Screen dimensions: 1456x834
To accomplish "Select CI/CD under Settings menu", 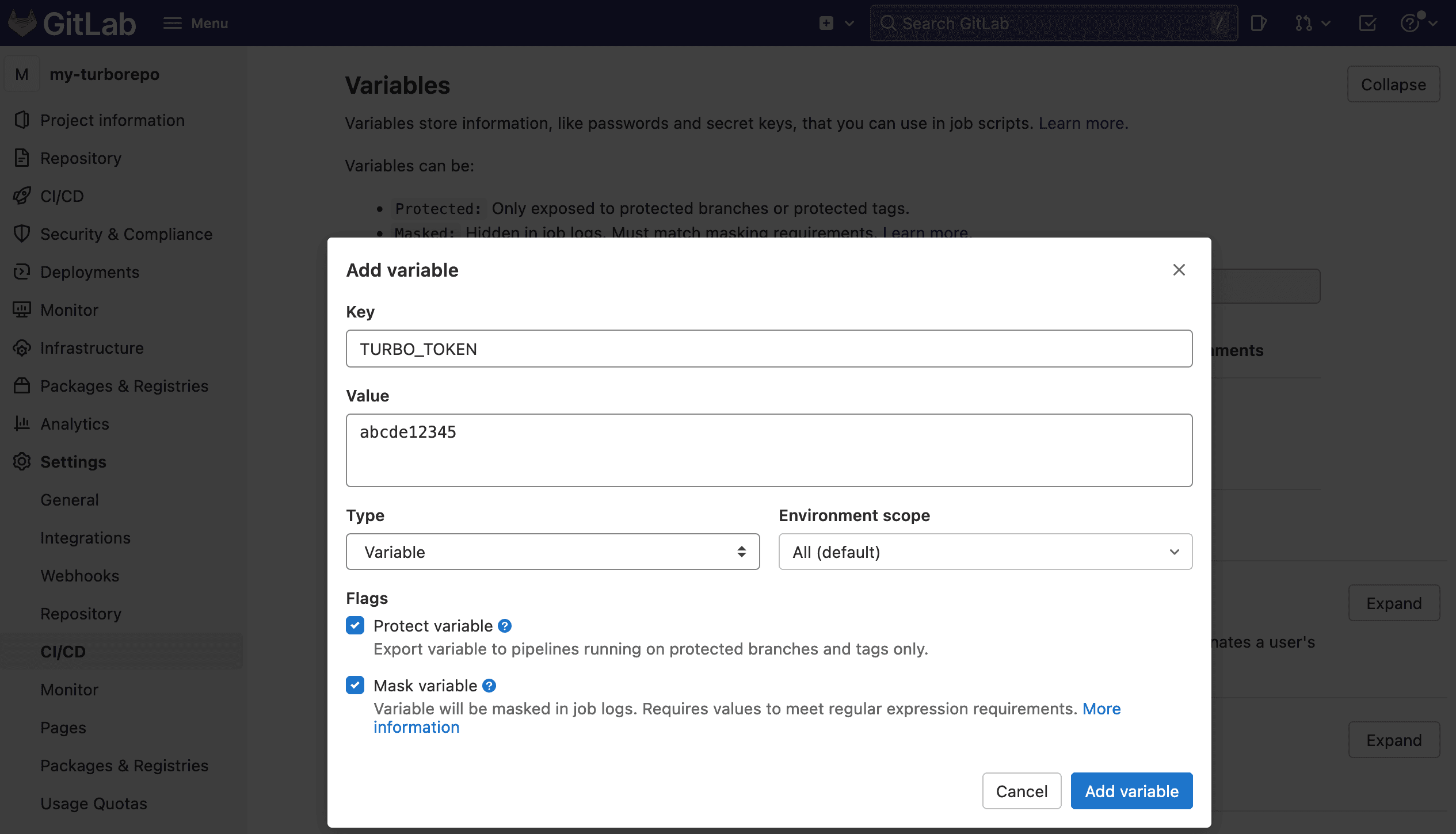I will tap(63, 651).
